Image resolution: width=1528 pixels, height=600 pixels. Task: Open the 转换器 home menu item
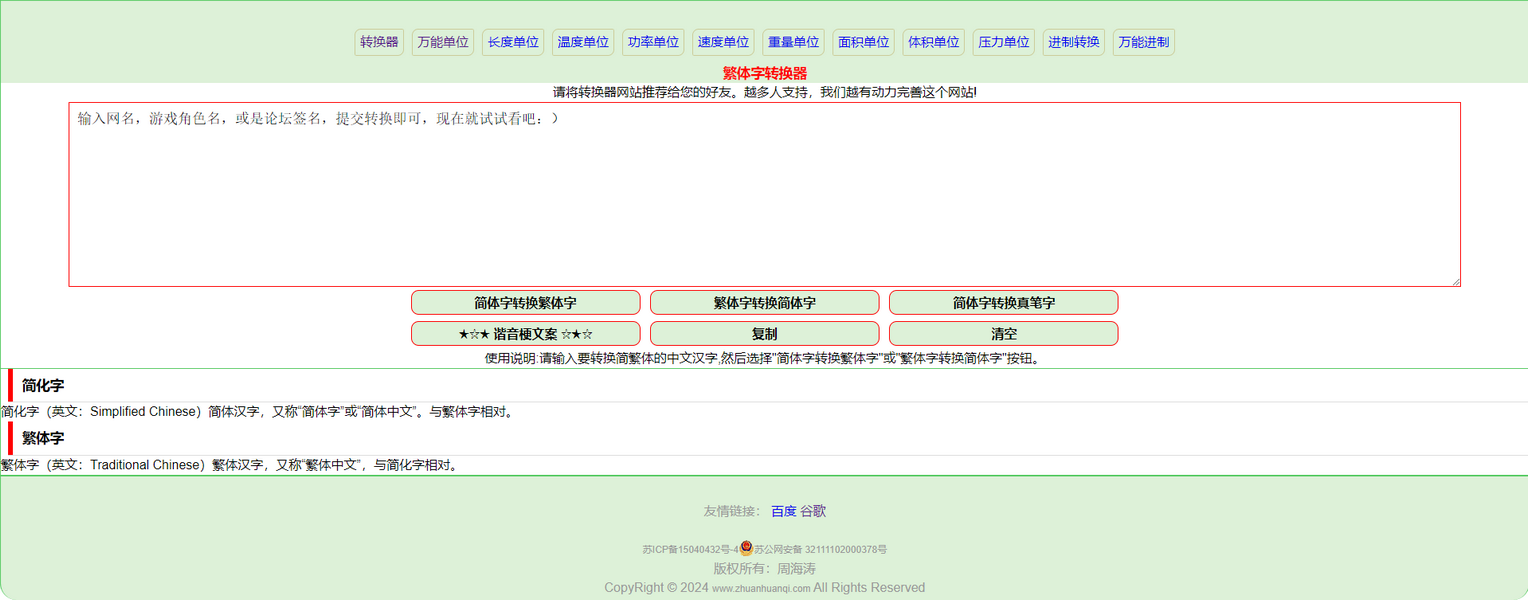click(379, 42)
